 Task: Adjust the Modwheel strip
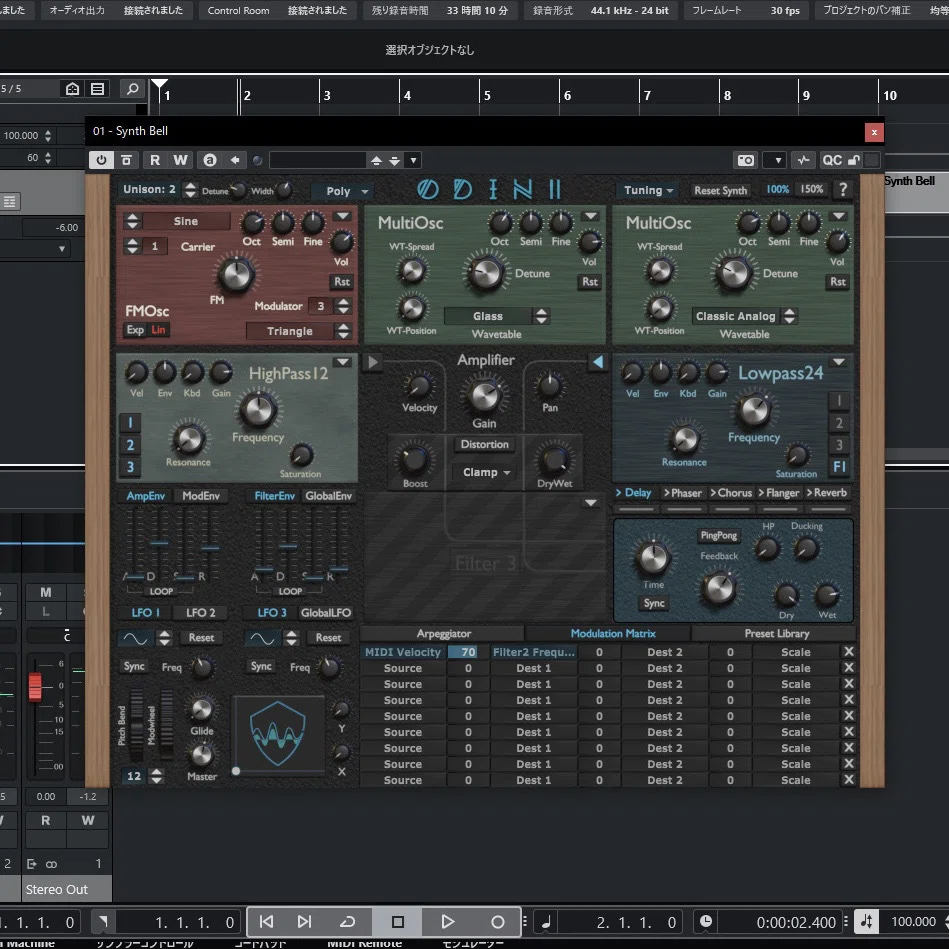tap(166, 725)
